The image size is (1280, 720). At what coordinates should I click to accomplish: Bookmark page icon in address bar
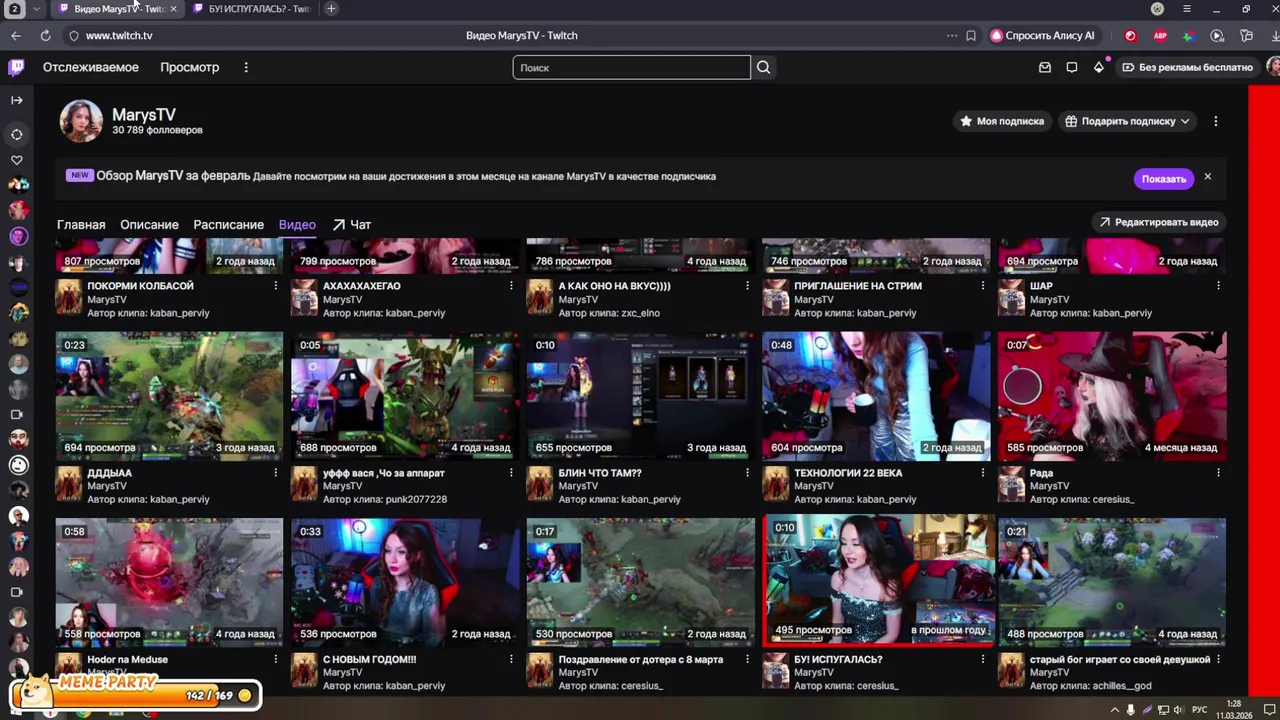click(x=971, y=35)
